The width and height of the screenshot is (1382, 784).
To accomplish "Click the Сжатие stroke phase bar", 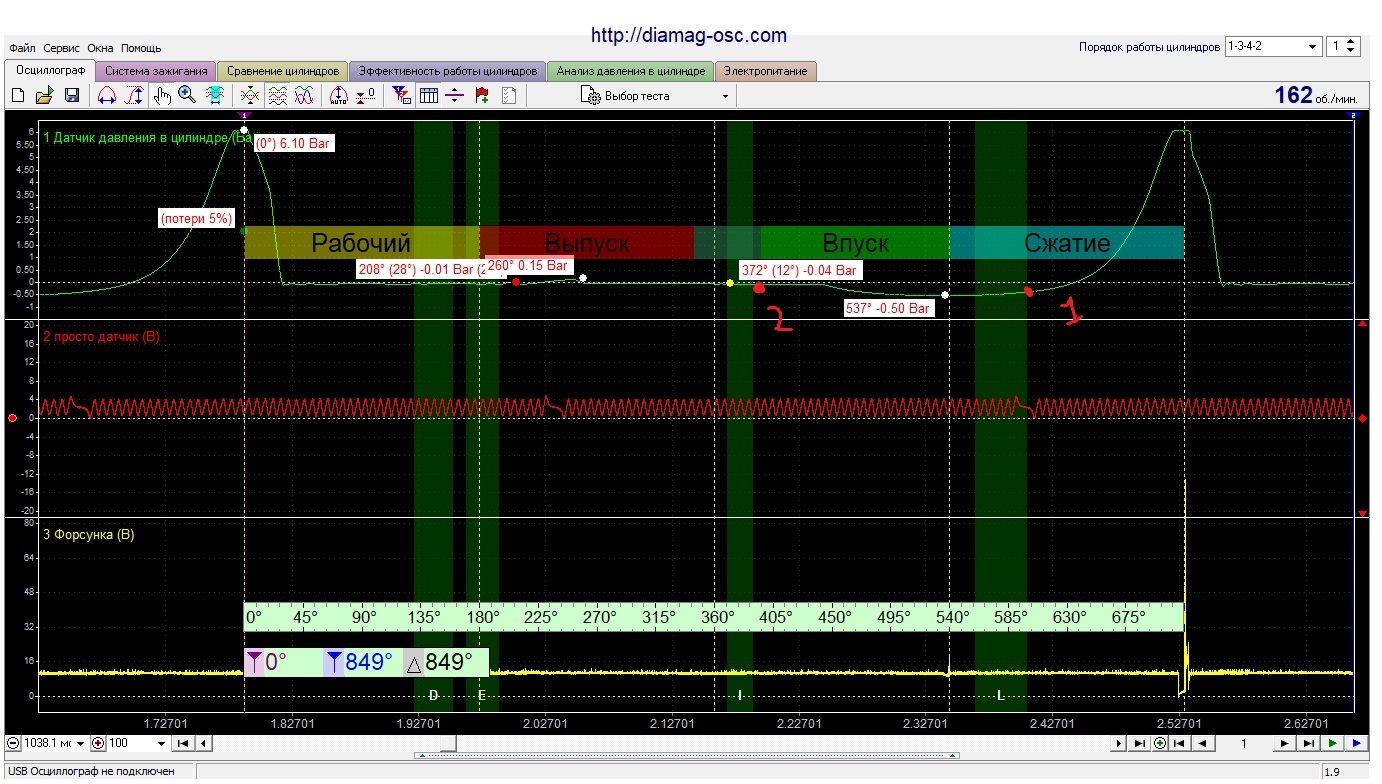I will click(x=1067, y=243).
